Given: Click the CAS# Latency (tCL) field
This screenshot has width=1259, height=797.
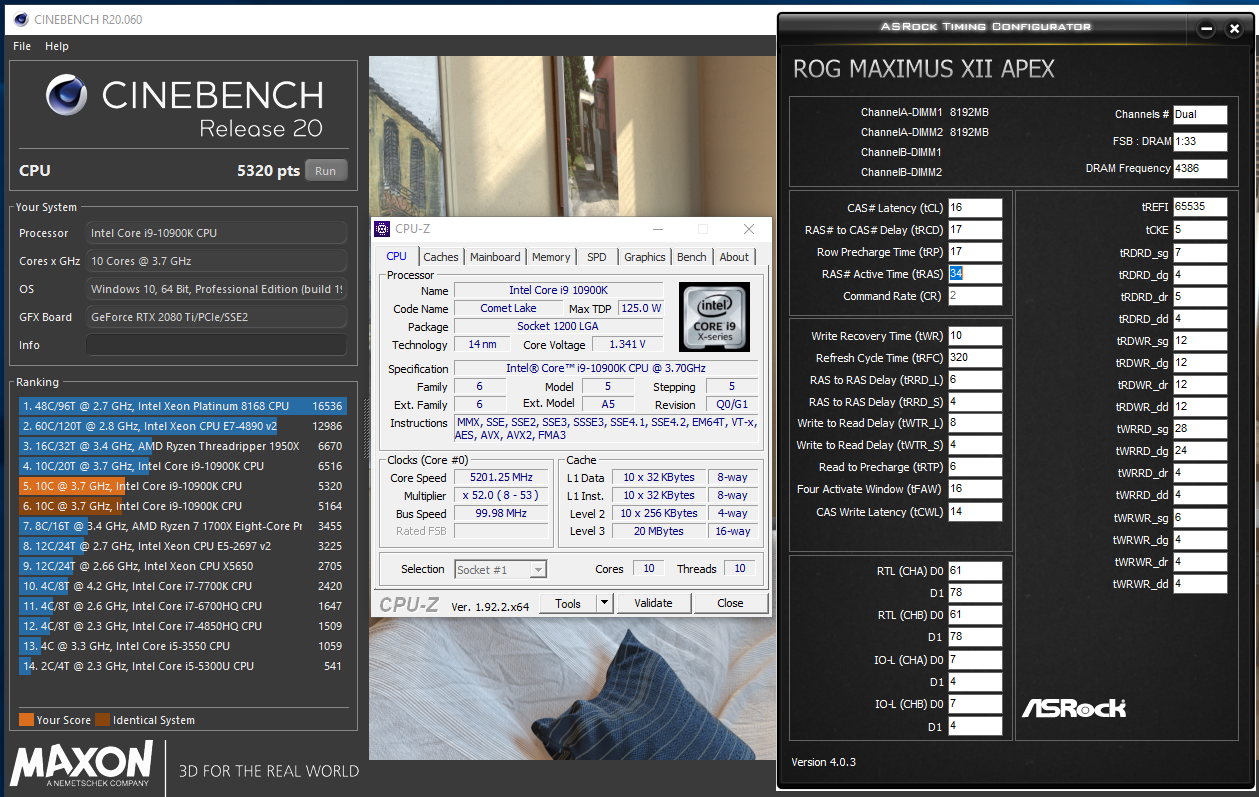Looking at the screenshot, I should (975, 208).
